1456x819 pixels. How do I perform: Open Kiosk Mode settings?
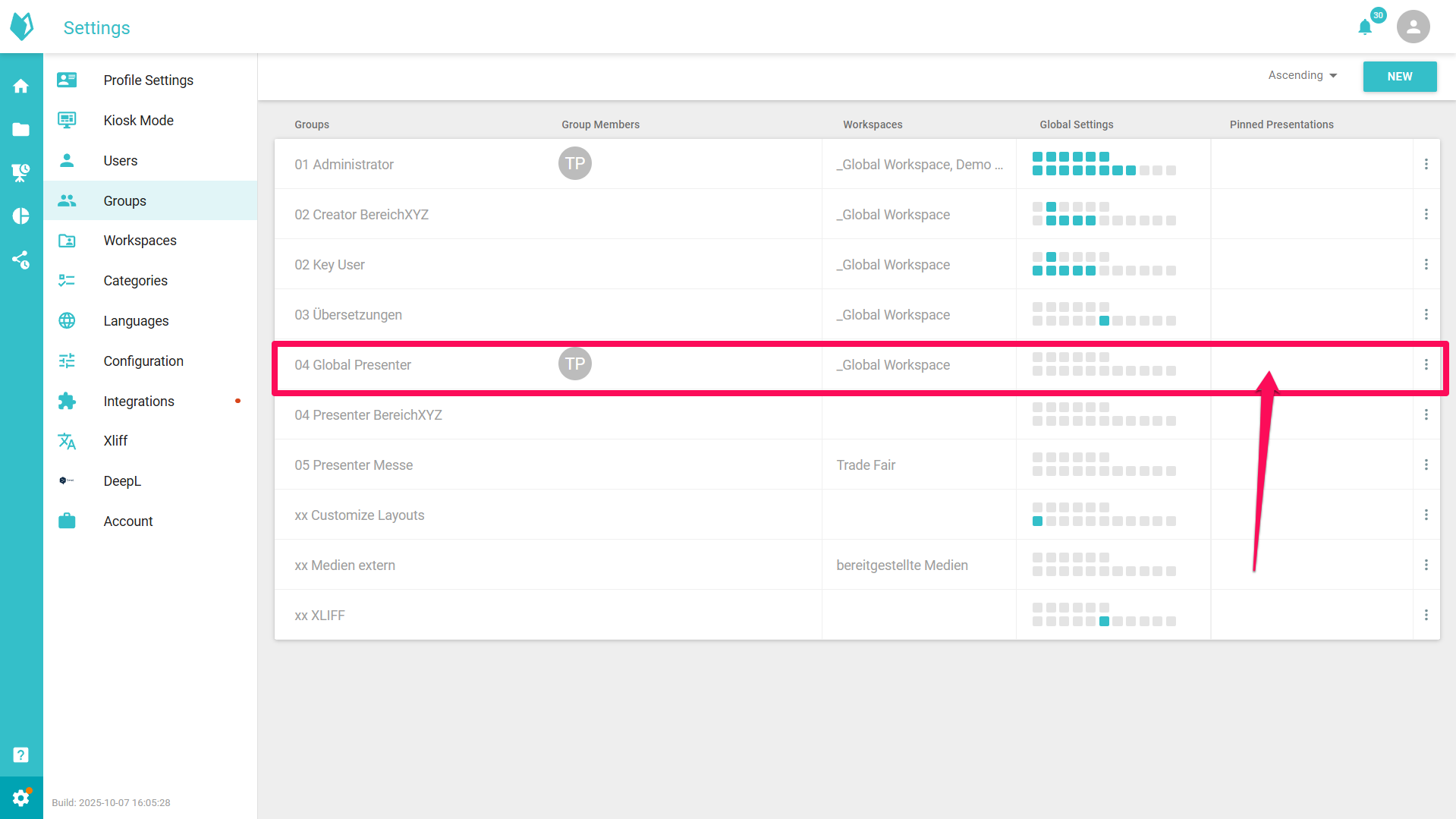coord(138,121)
